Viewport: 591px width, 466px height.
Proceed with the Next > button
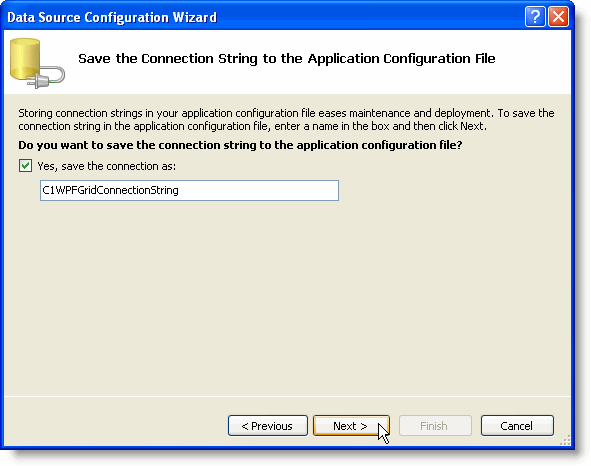(351, 426)
